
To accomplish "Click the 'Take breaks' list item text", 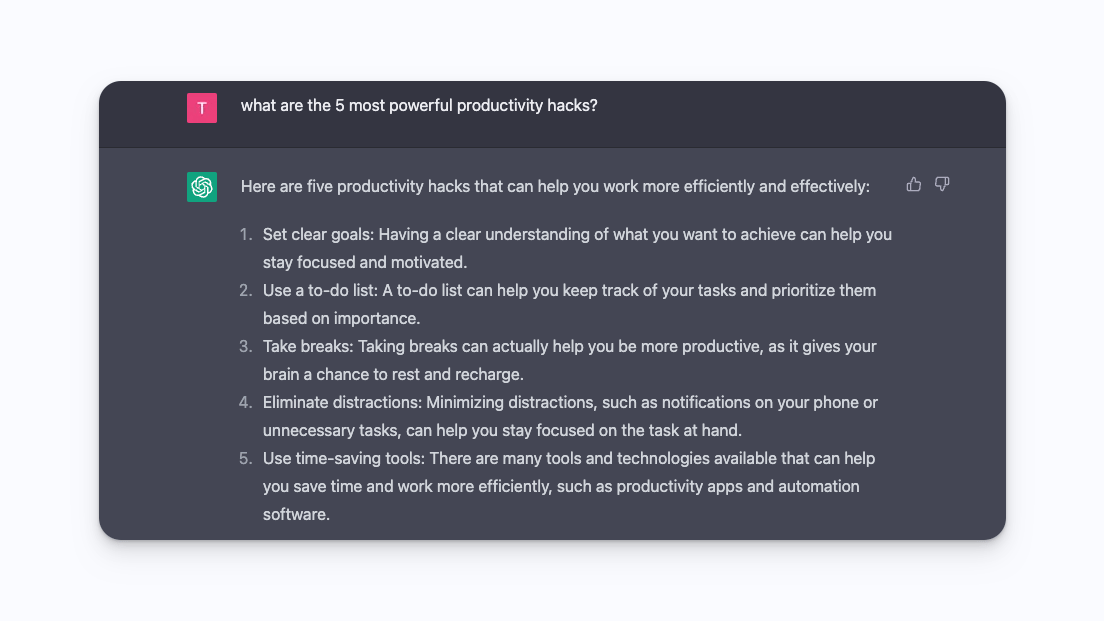I will pyautogui.click(x=569, y=347).
